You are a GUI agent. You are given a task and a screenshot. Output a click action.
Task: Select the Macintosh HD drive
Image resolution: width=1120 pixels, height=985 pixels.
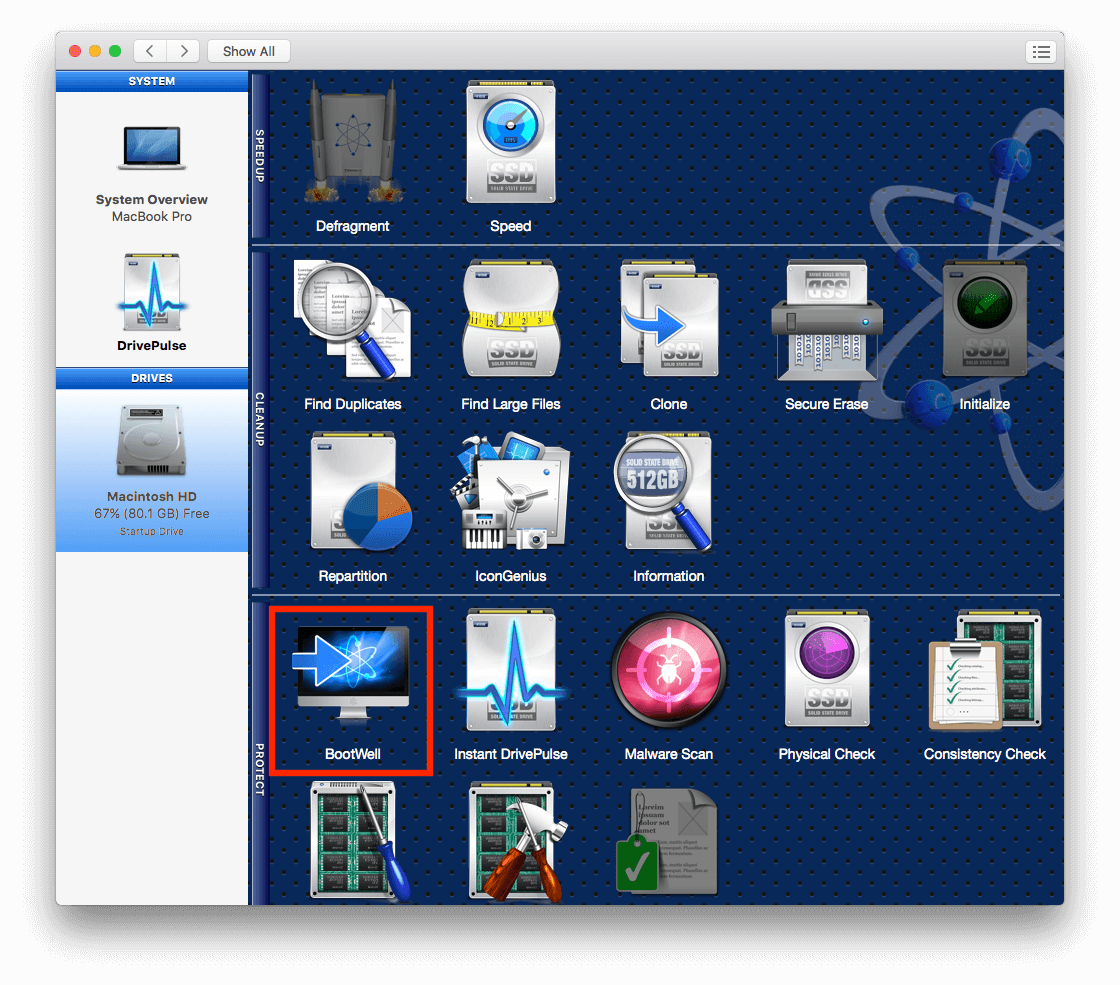pyautogui.click(x=151, y=470)
